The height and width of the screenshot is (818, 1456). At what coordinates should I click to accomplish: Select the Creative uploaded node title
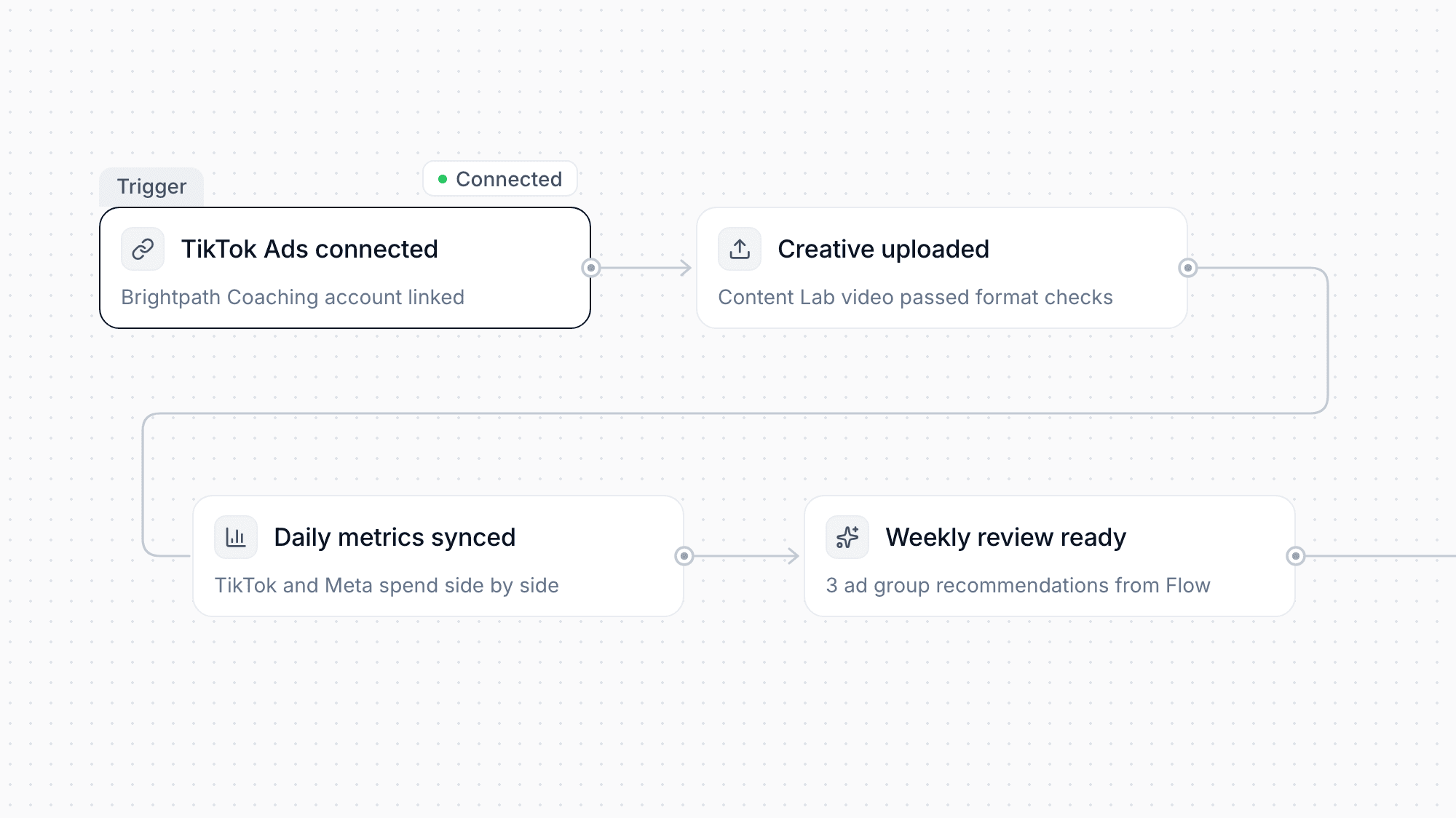click(x=883, y=249)
